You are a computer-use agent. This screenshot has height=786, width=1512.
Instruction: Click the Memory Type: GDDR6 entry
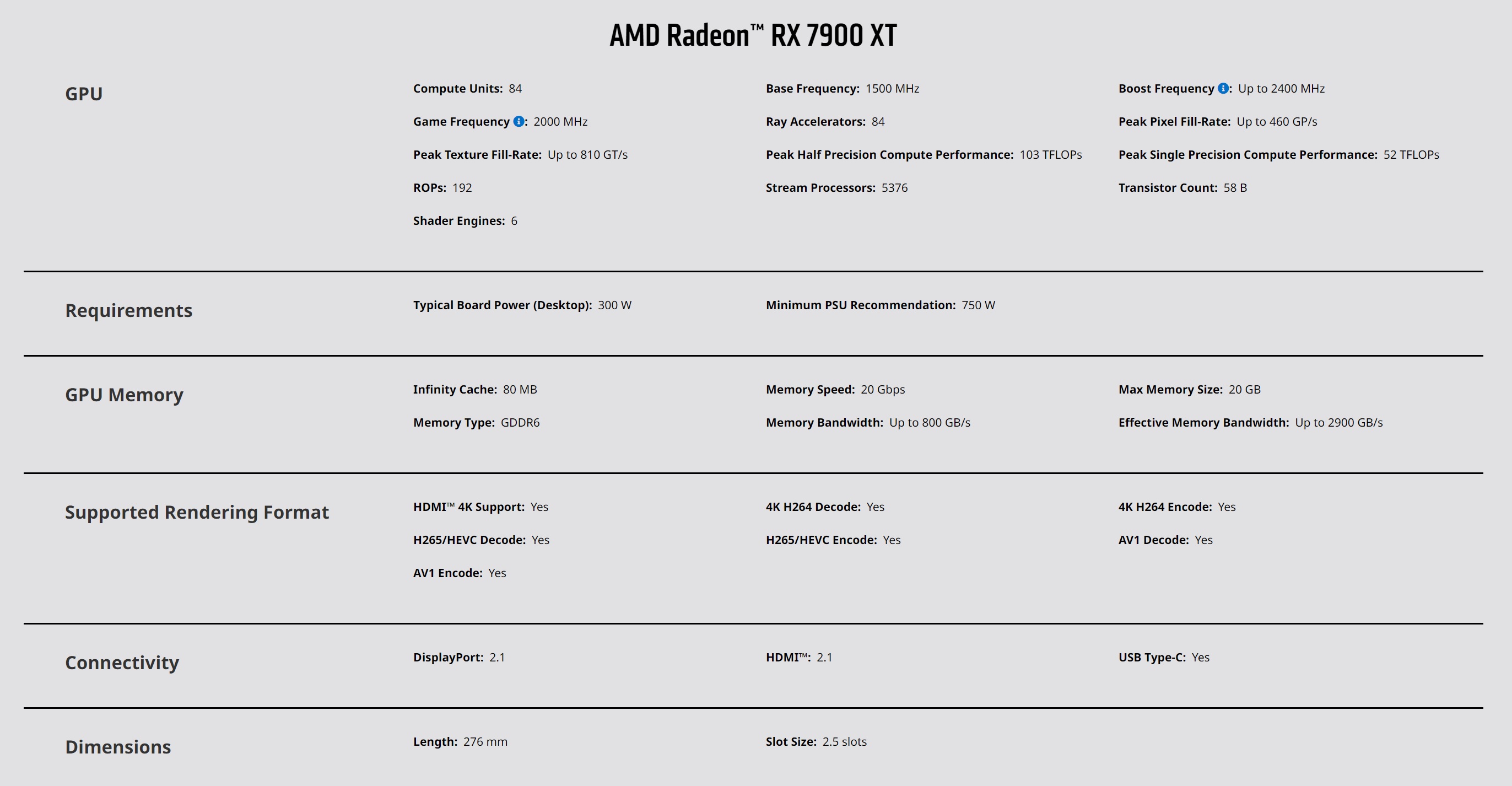(x=476, y=423)
